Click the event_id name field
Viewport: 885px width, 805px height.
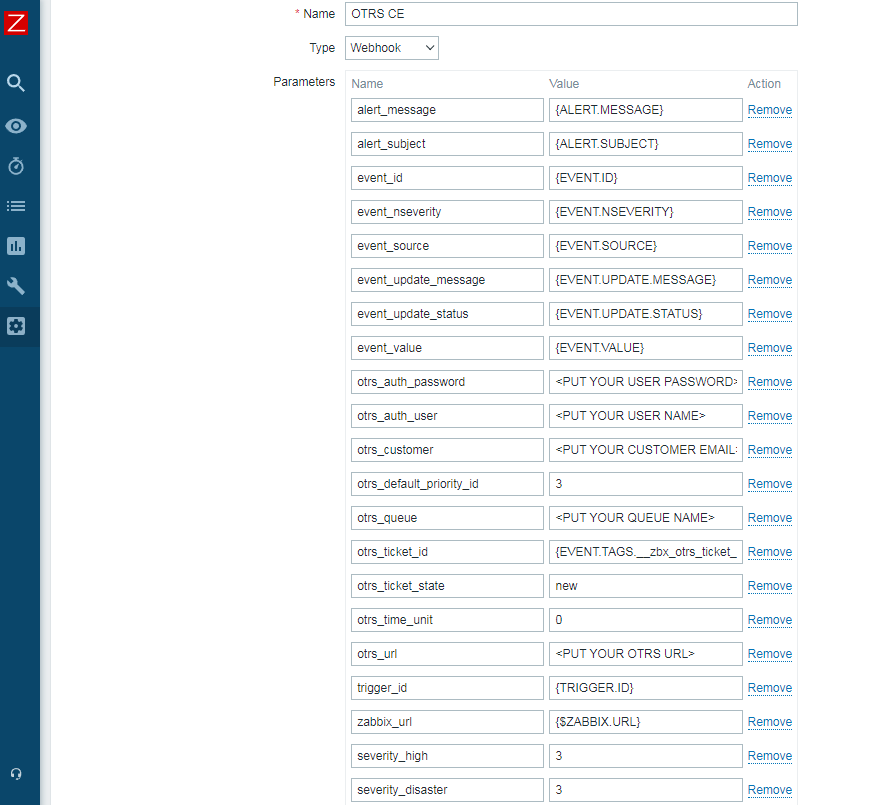pyautogui.click(x=447, y=178)
